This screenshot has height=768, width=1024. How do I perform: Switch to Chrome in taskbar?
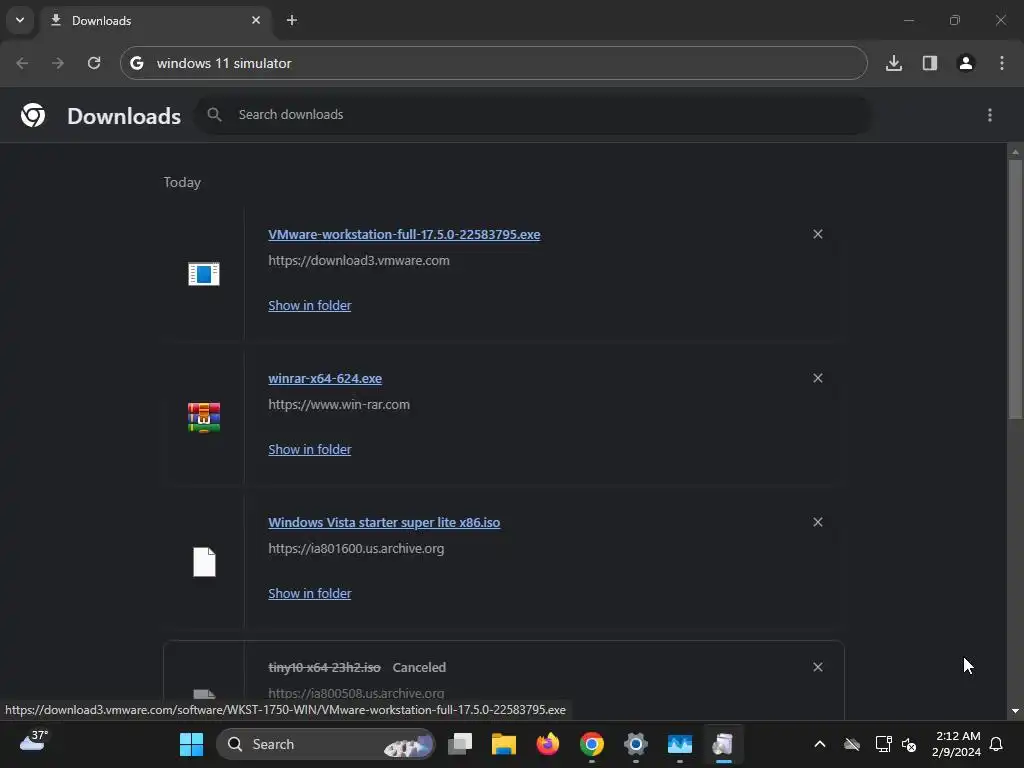coord(592,744)
